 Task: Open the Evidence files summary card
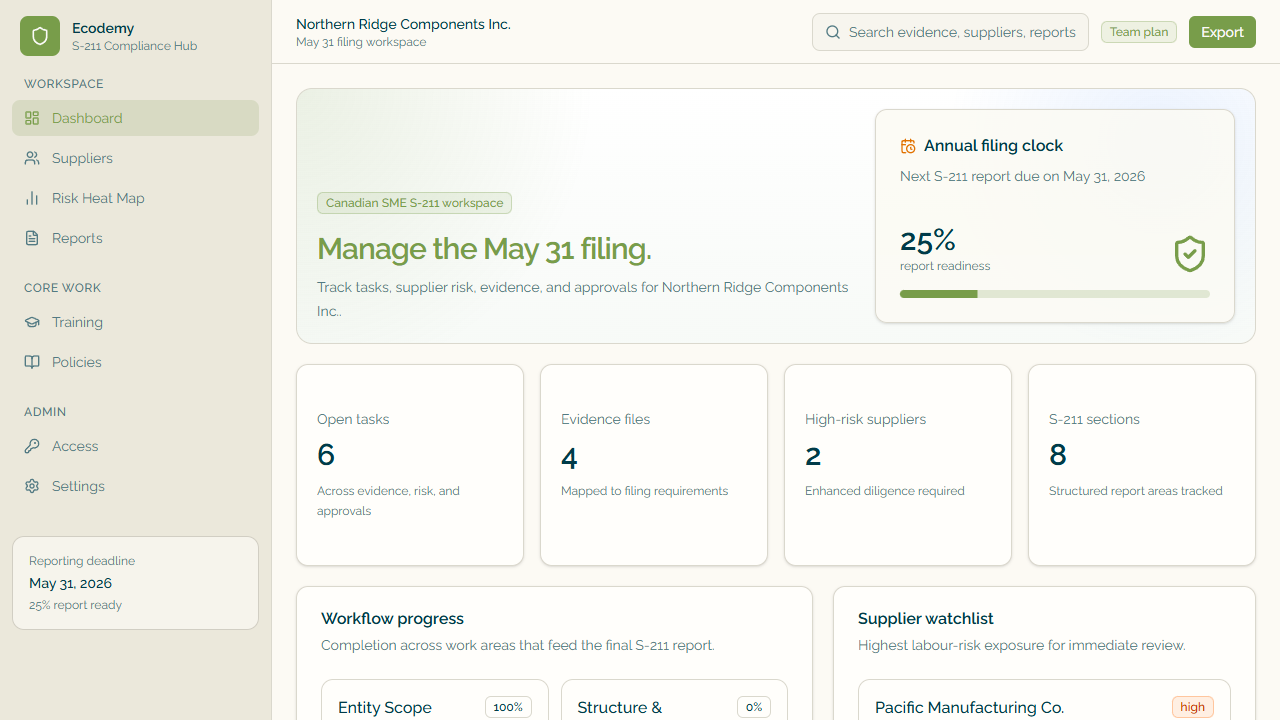(654, 465)
